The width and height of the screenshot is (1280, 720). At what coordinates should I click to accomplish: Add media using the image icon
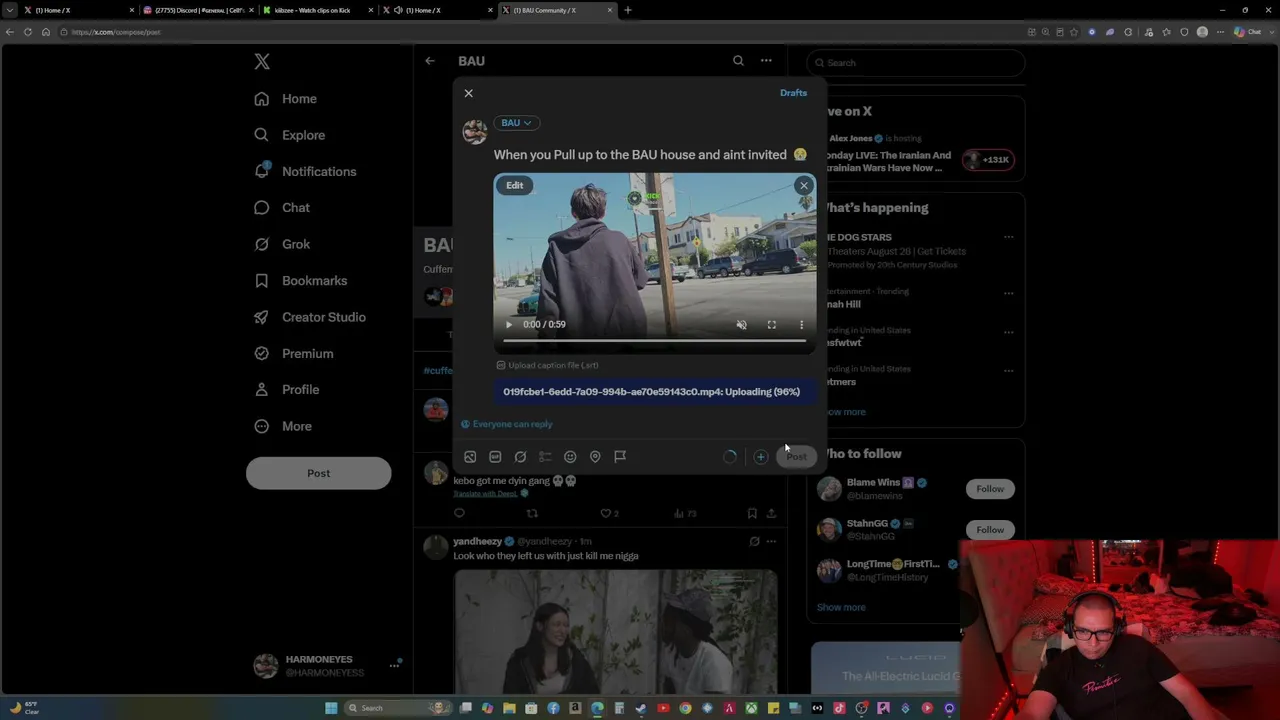click(470, 457)
